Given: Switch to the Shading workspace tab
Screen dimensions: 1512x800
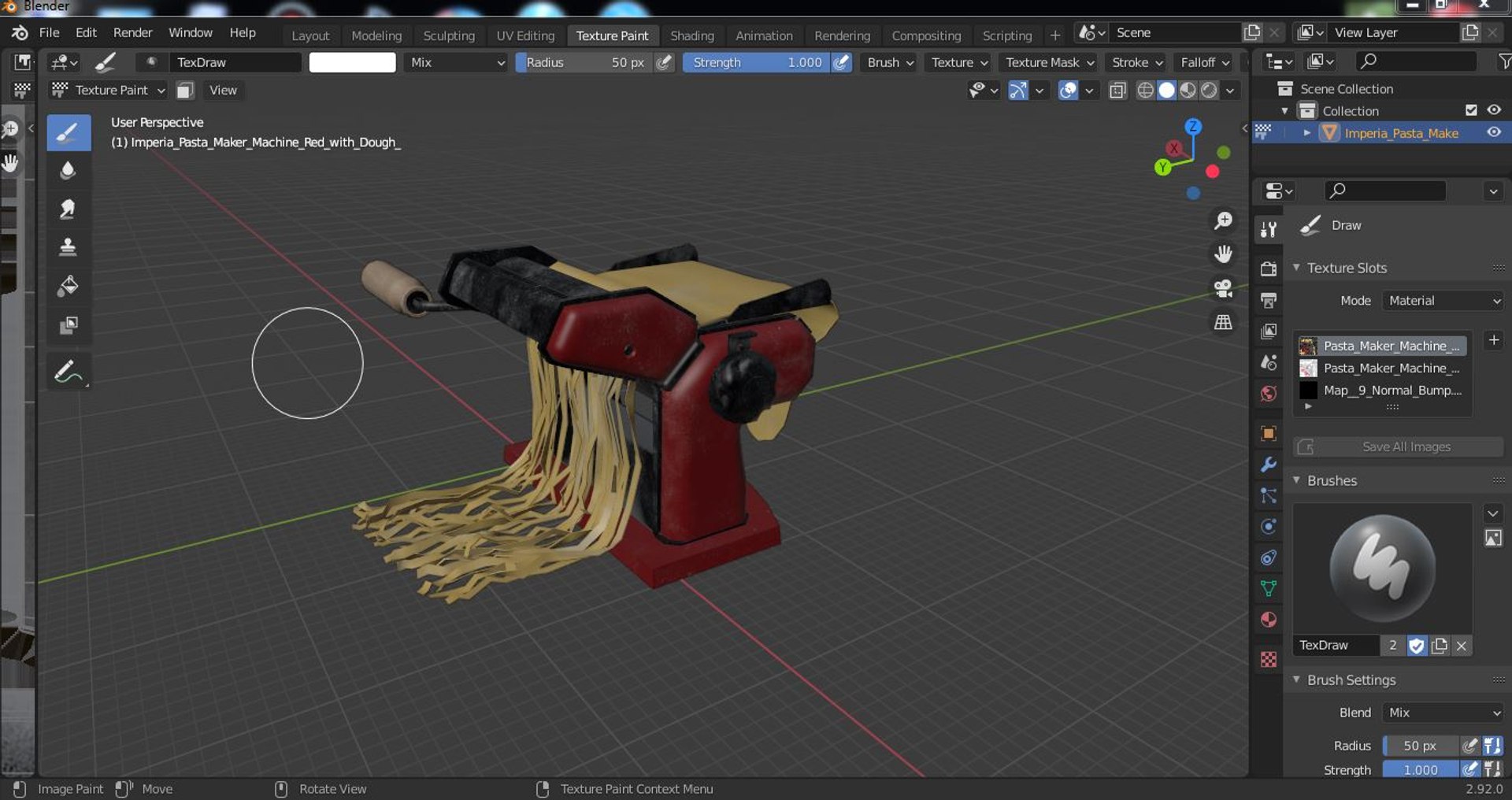Looking at the screenshot, I should [692, 35].
